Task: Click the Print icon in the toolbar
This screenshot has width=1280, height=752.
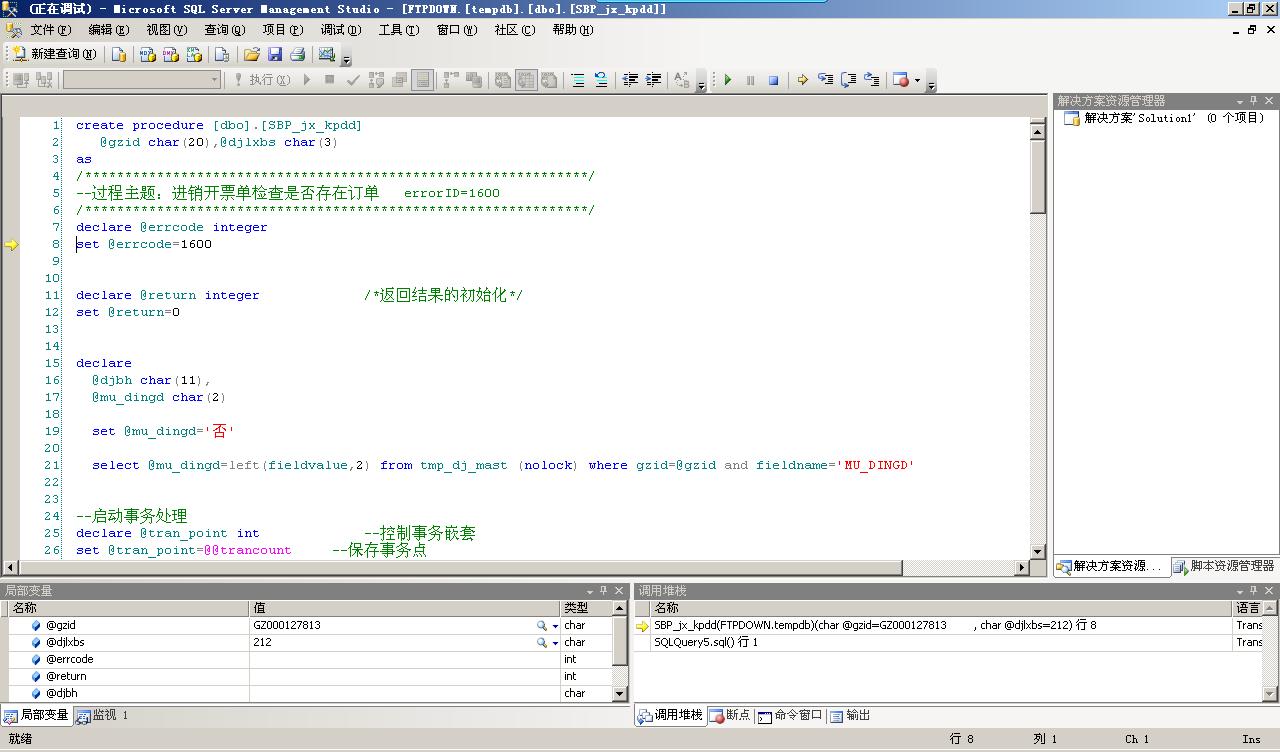Action: coord(297,54)
